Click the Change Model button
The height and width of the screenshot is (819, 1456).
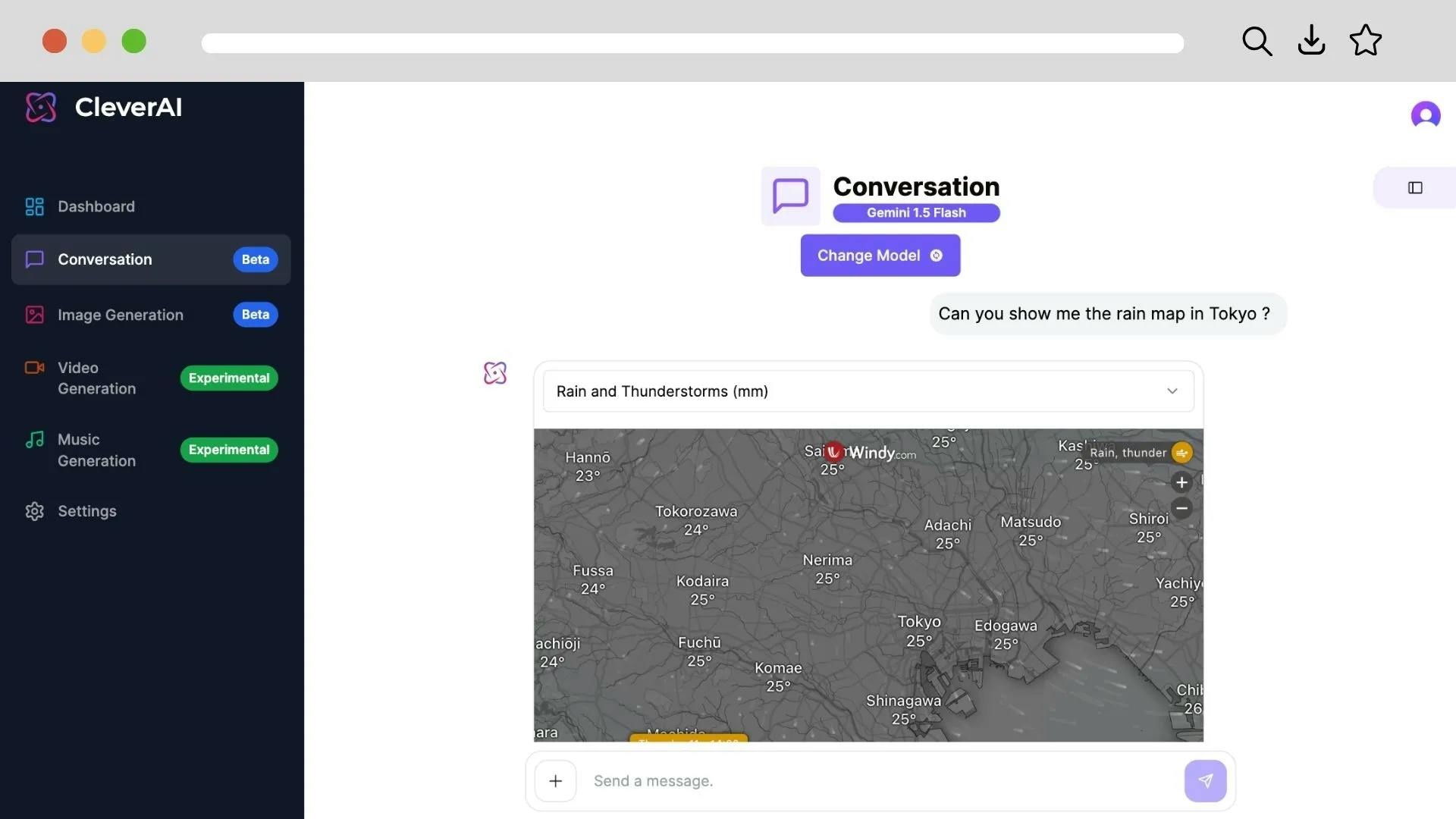pos(880,256)
